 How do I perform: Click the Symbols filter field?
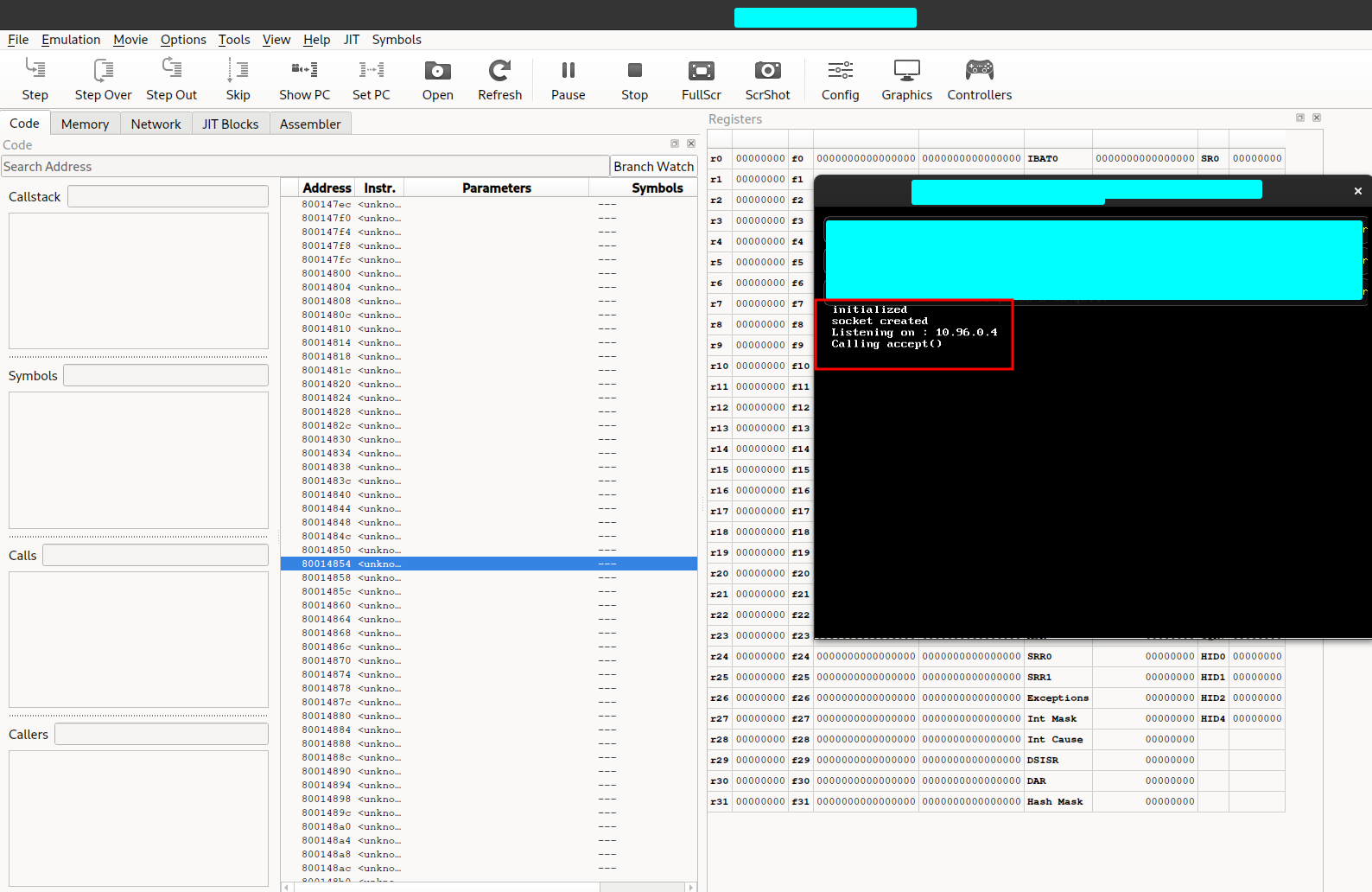[166, 375]
